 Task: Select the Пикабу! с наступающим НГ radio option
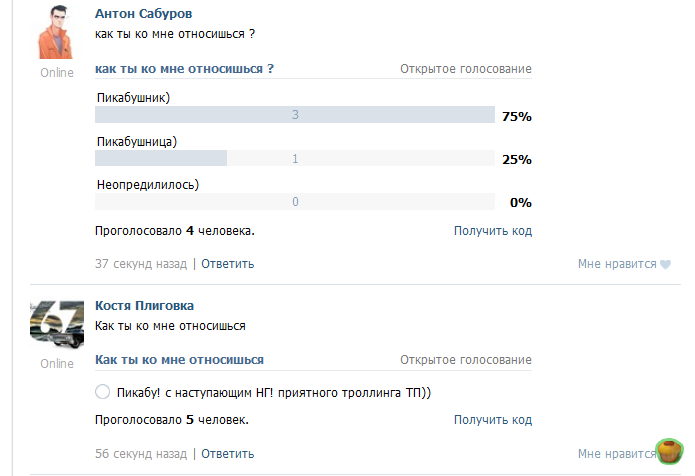102,392
